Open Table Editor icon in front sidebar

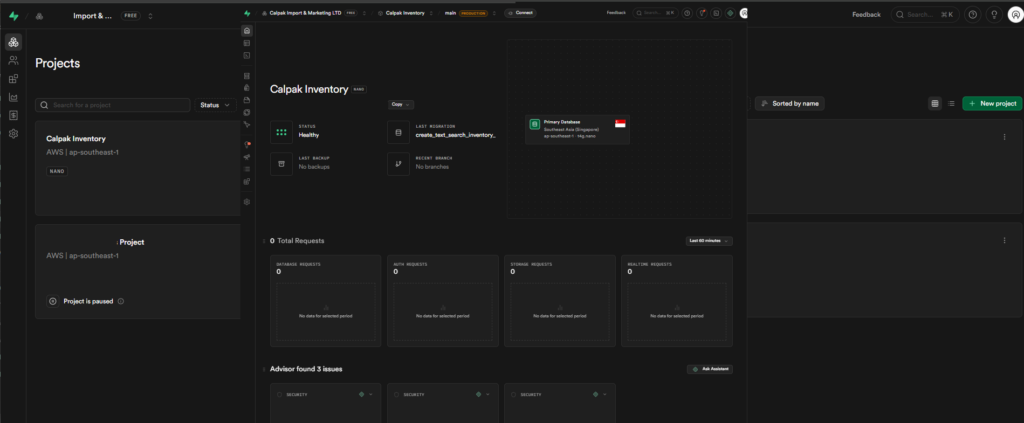click(247, 43)
